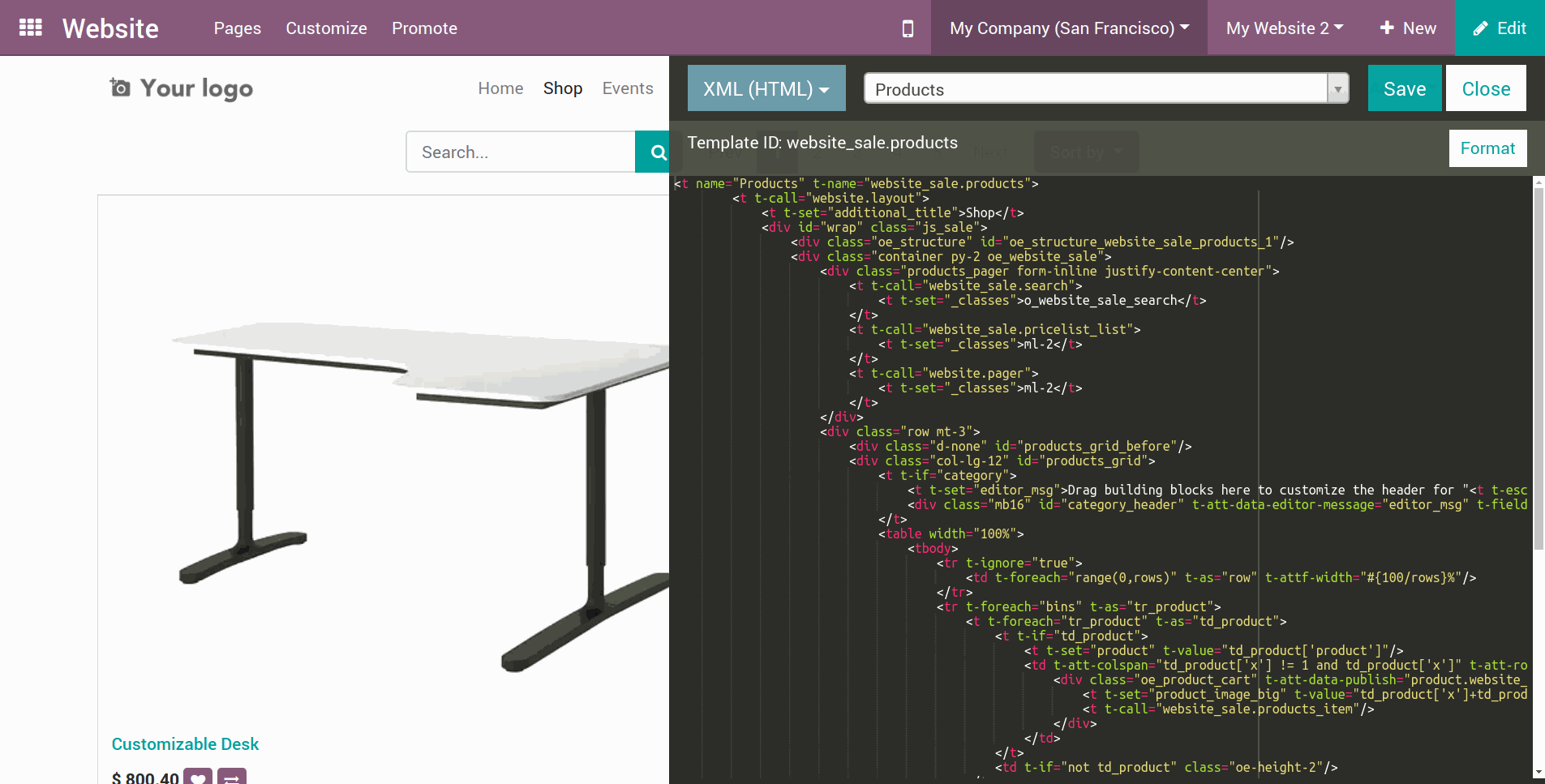Open the Pages menu

pyautogui.click(x=237, y=28)
